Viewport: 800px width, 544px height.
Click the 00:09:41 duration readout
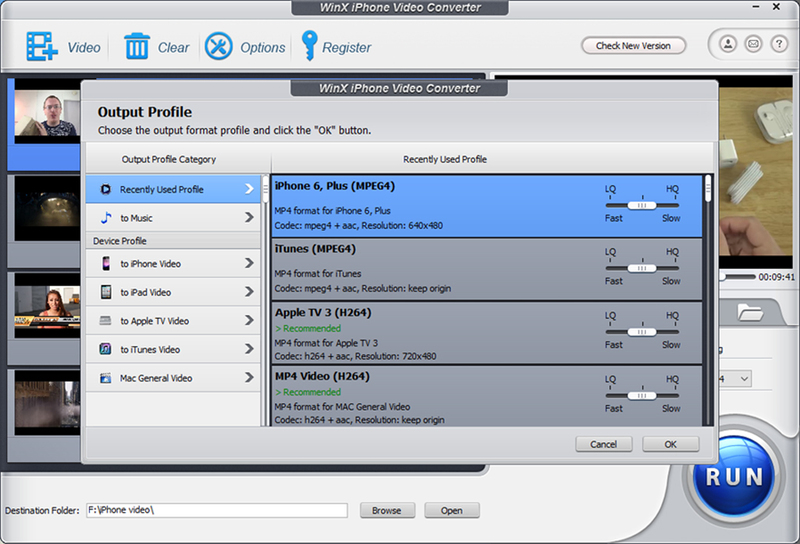click(777, 277)
